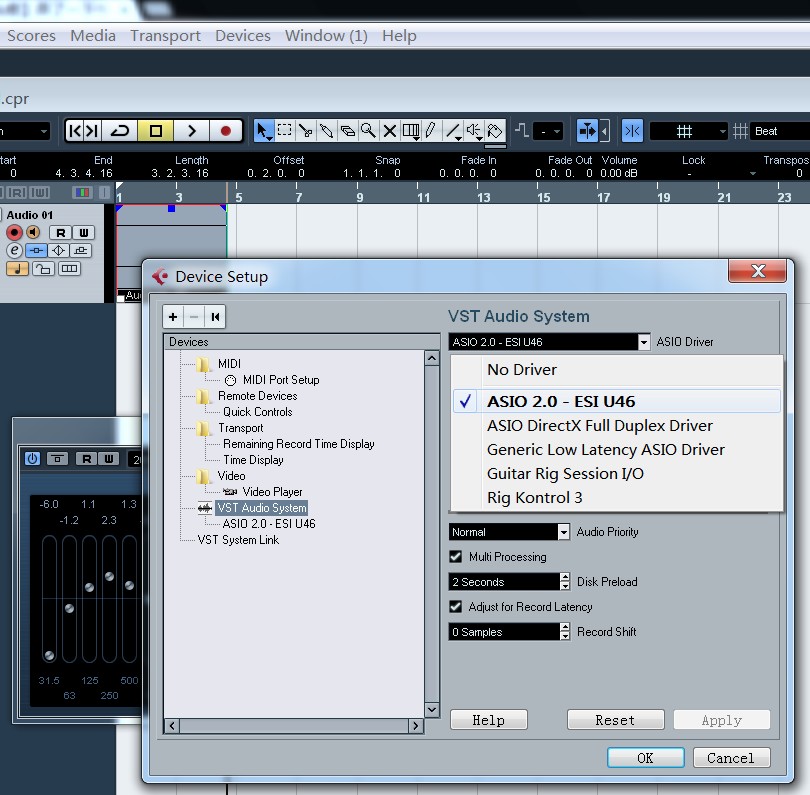The width and height of the screenshot is (810, 795).
Task: Select MIDI Port Setup in Devices tree
Action: (280, 380)
